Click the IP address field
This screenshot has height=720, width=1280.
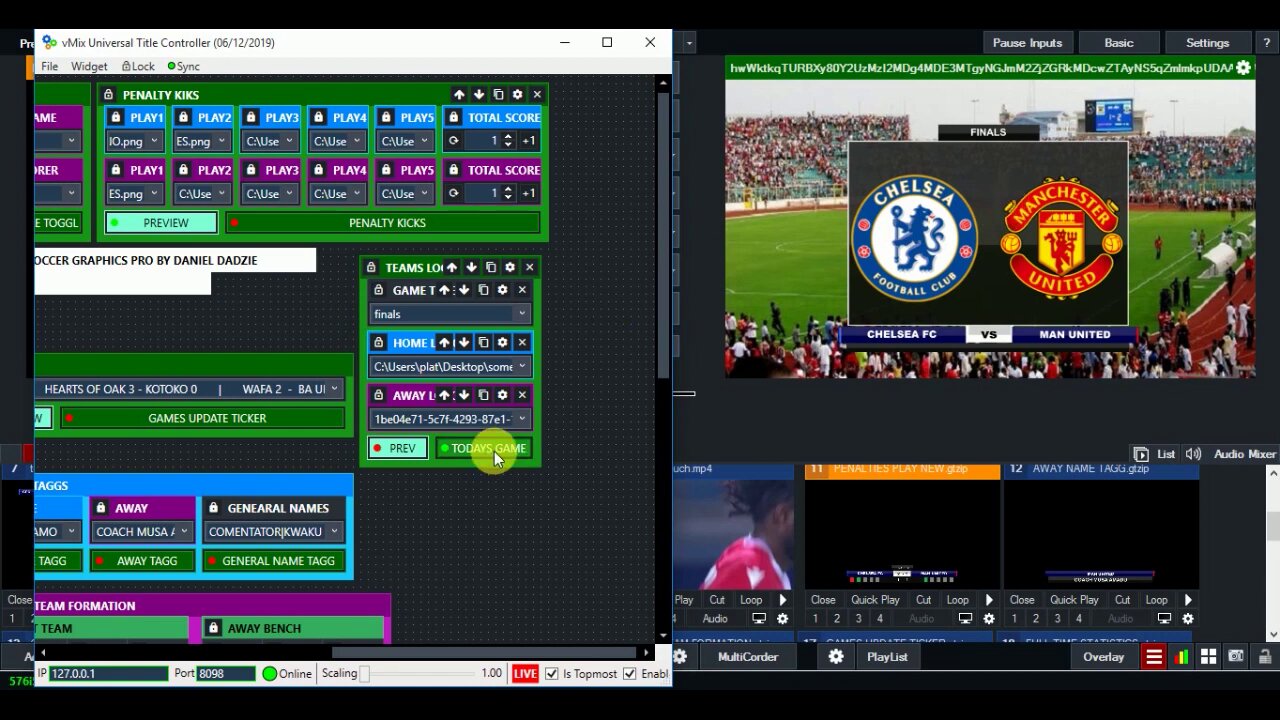point(108,674)
